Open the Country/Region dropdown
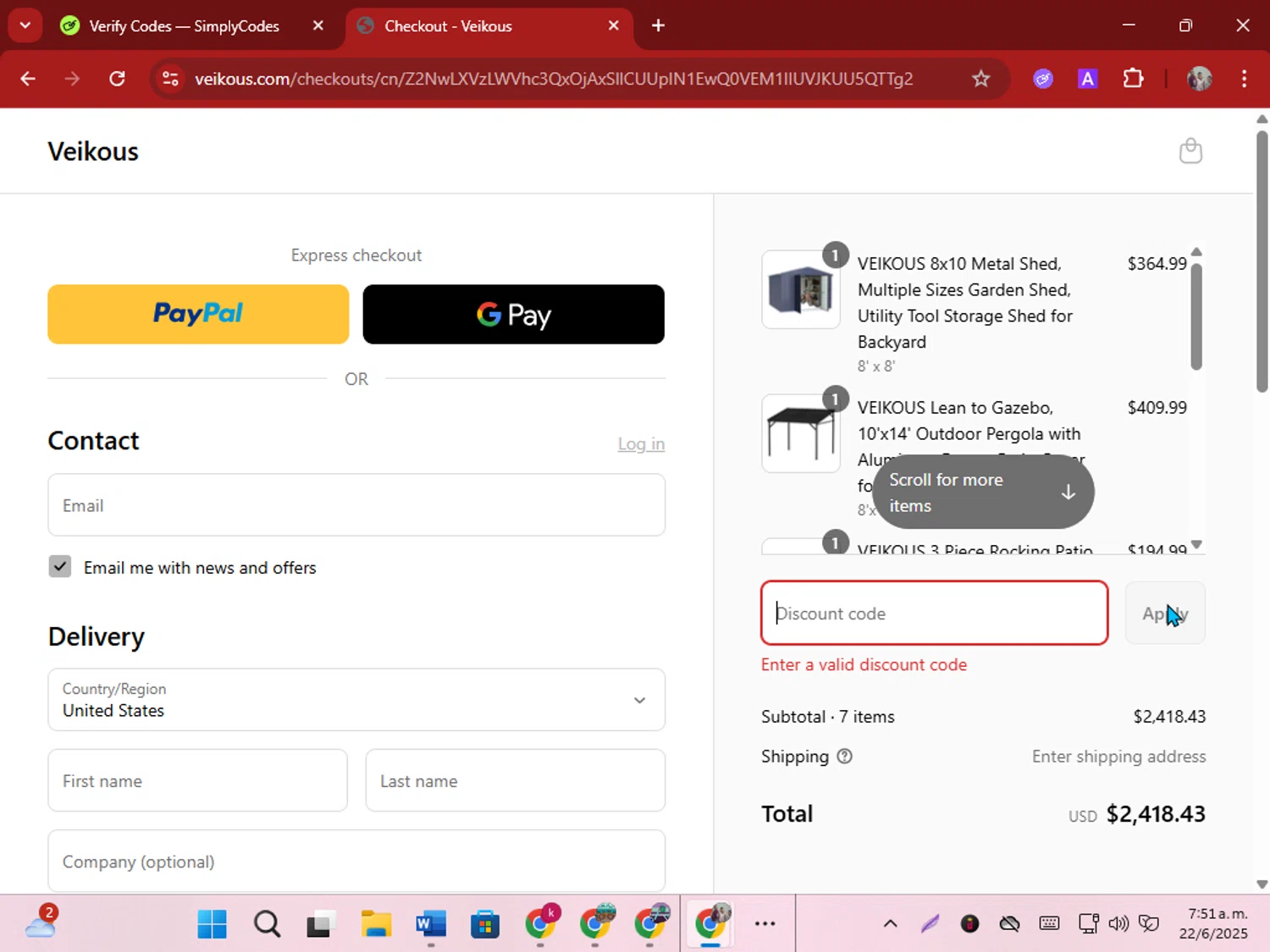Image resolution: width=1270 pixels, height=952 pixels. tap(356, 700)
